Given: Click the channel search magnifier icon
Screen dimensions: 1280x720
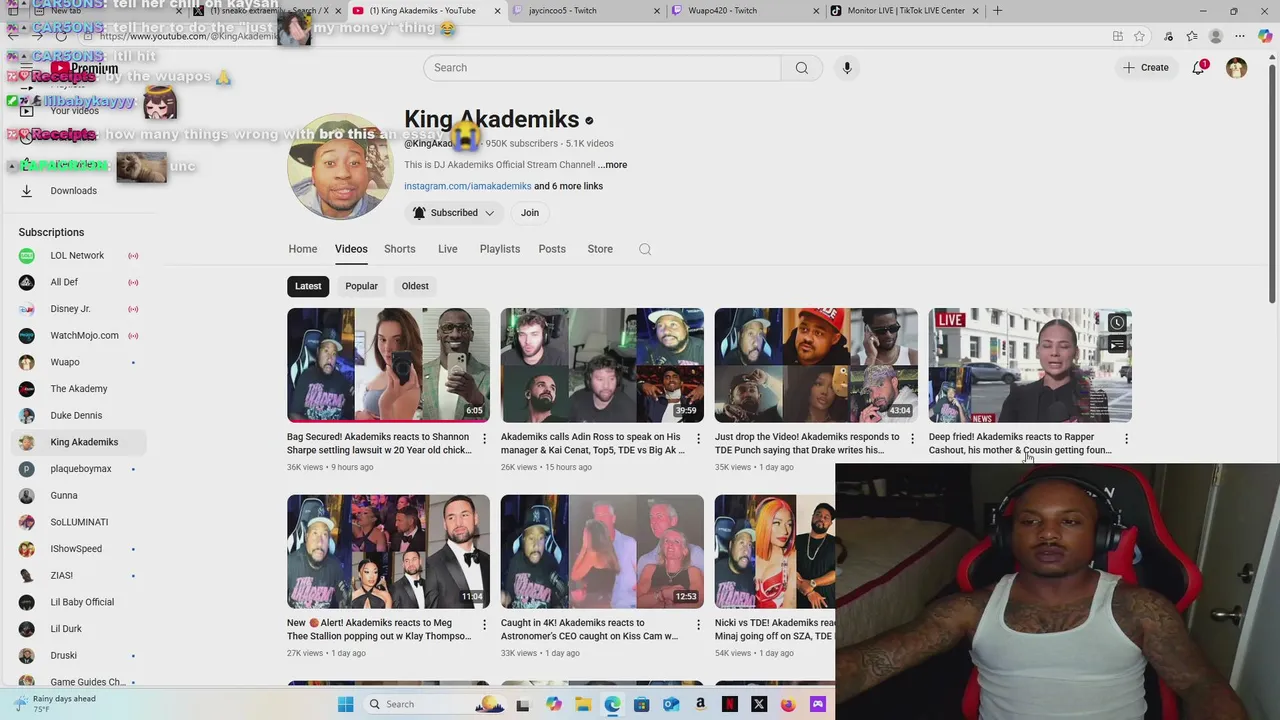Looking at the screenshot, I should [645, 249].
